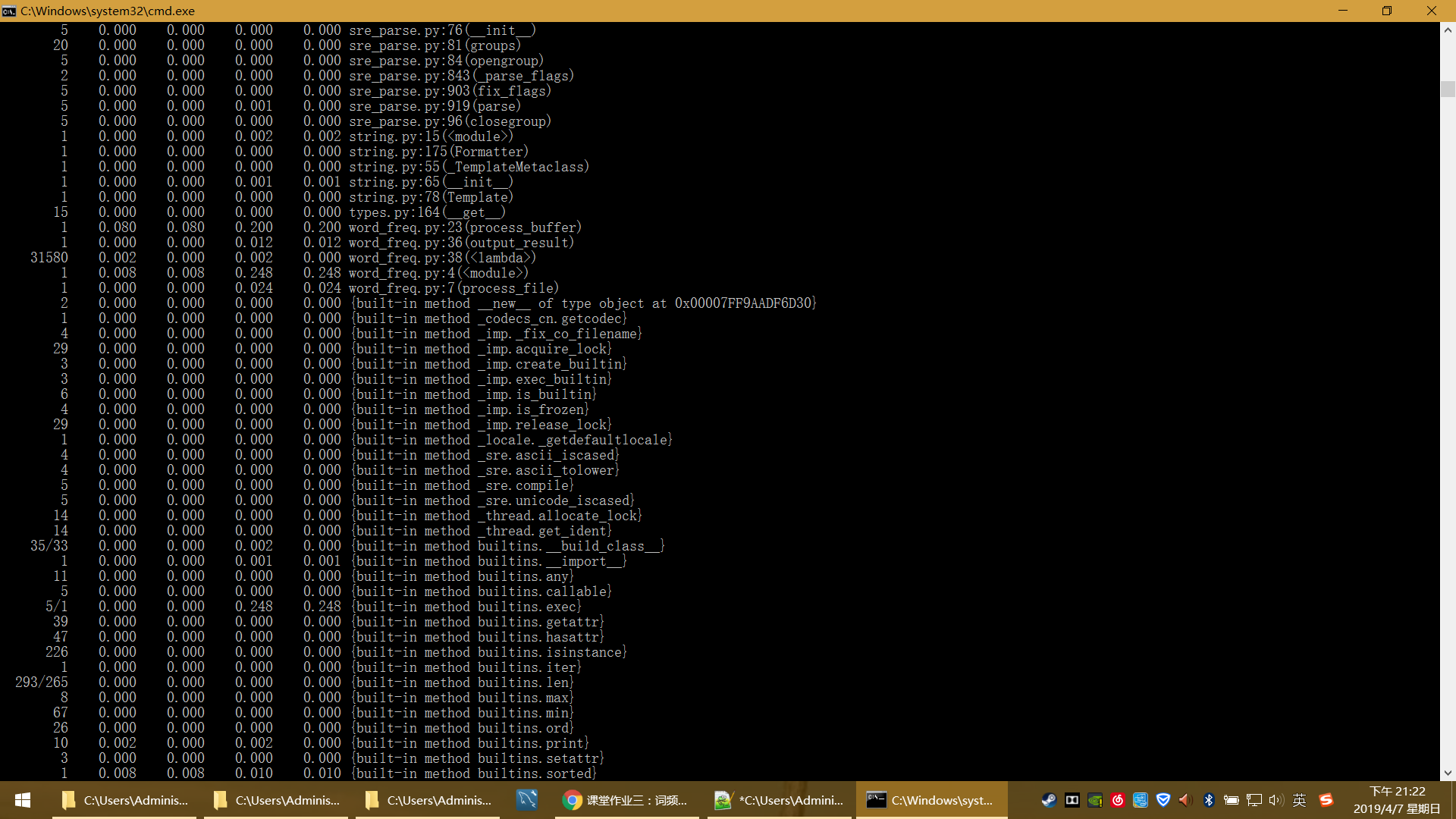The height and width of the screenshot is (819, 1456).
Task: Click the NVIDIA tray icon
Action: point(1094,800)
